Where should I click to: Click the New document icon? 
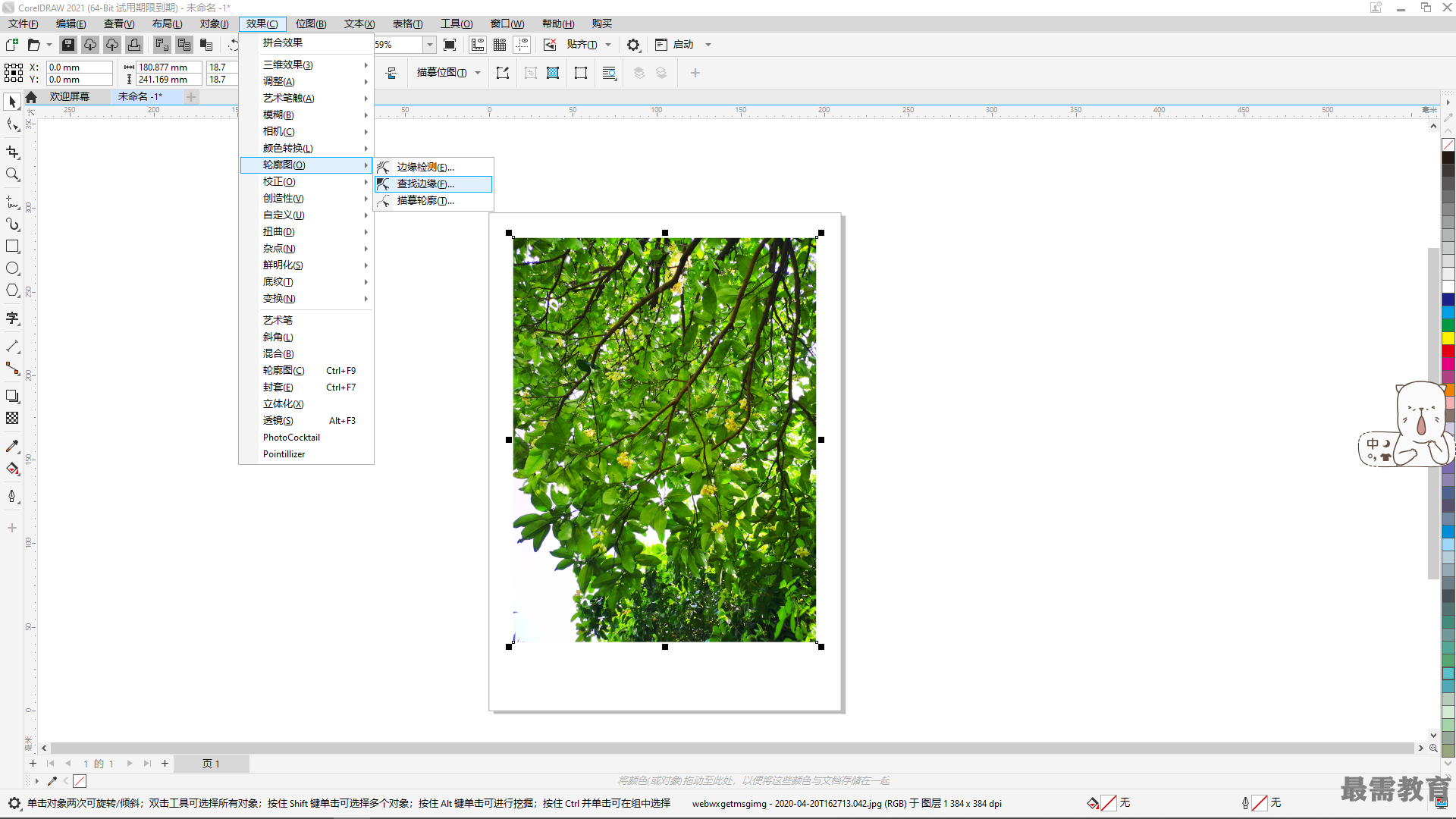tap(12, 45)
